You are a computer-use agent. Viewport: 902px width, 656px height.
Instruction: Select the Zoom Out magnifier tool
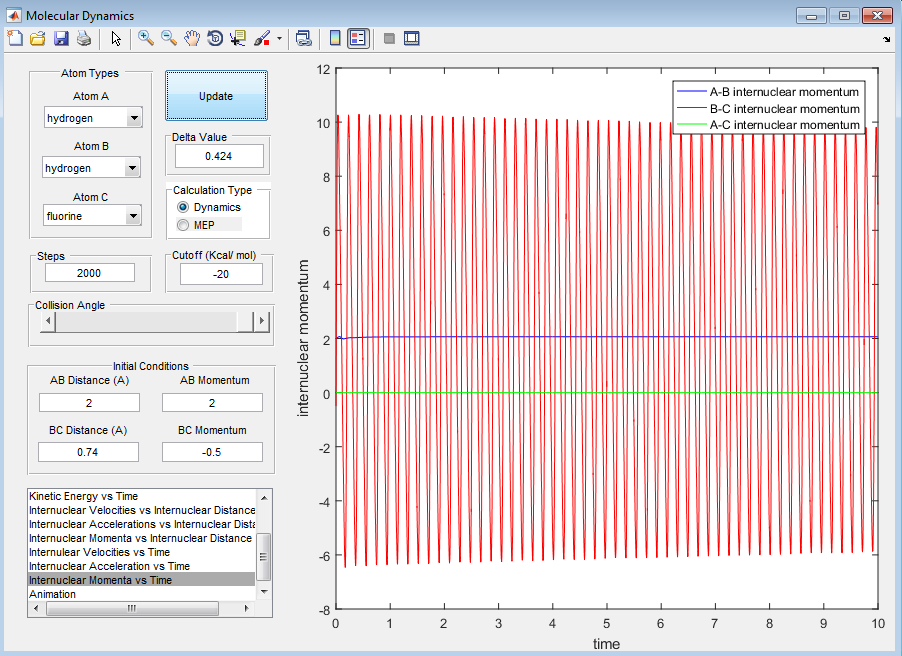point(169,39)
